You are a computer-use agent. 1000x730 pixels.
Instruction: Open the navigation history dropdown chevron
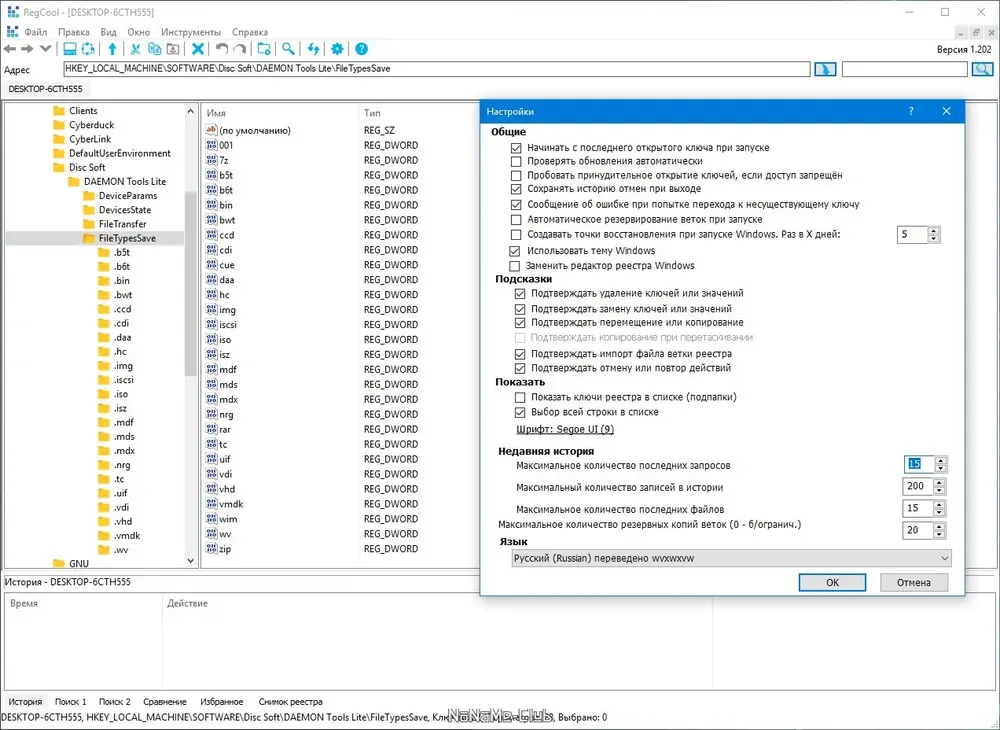tap(45, 49)
